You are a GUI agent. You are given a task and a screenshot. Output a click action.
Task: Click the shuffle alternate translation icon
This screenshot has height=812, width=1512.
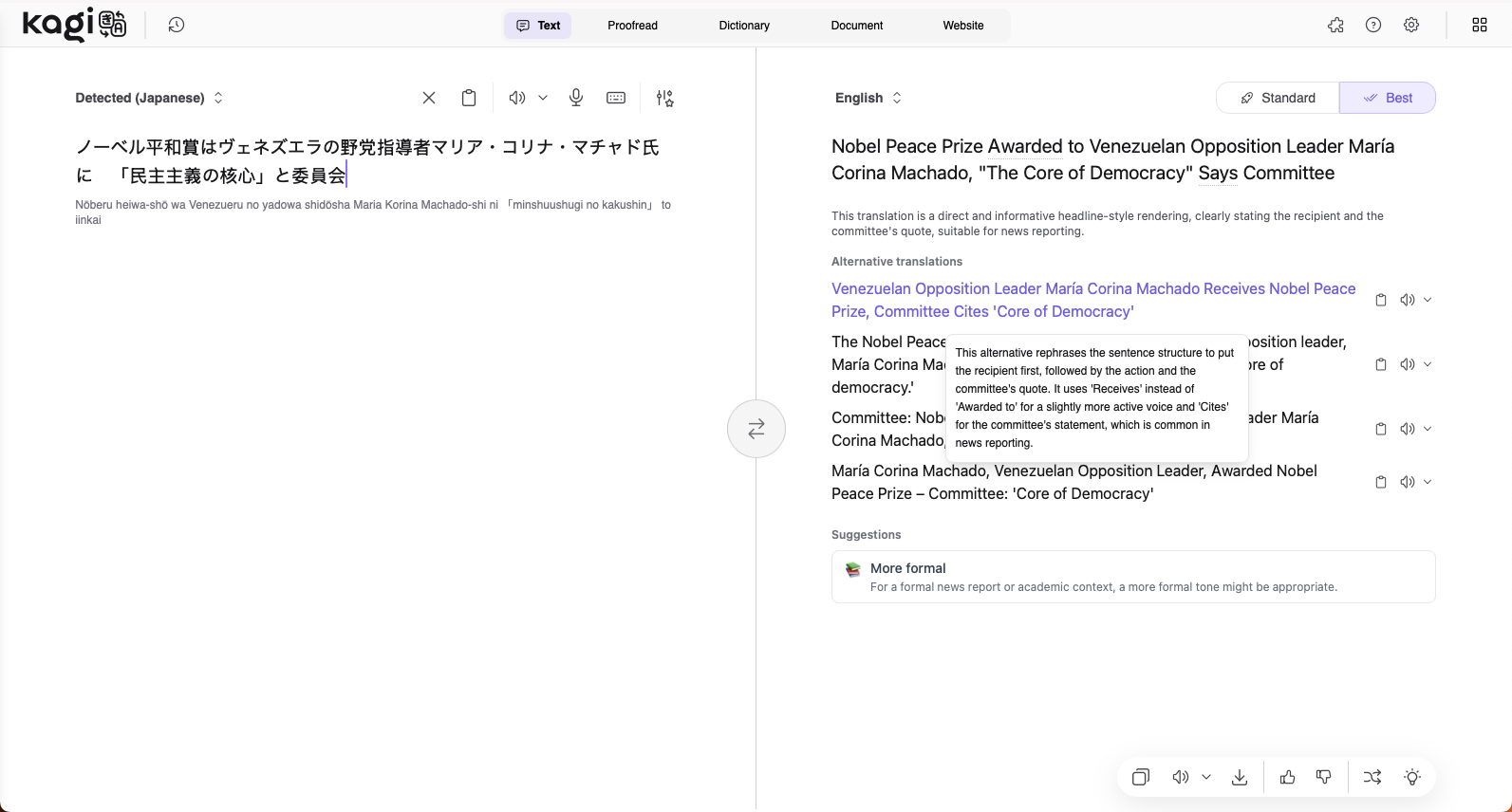(1372, 777)
